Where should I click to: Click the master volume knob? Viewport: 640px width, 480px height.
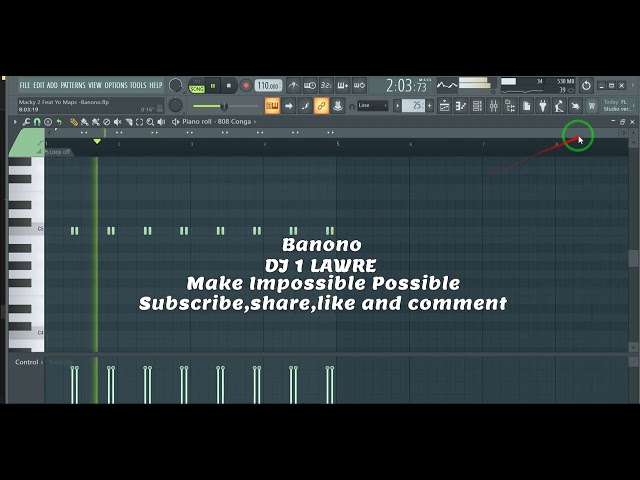[176, 85]
